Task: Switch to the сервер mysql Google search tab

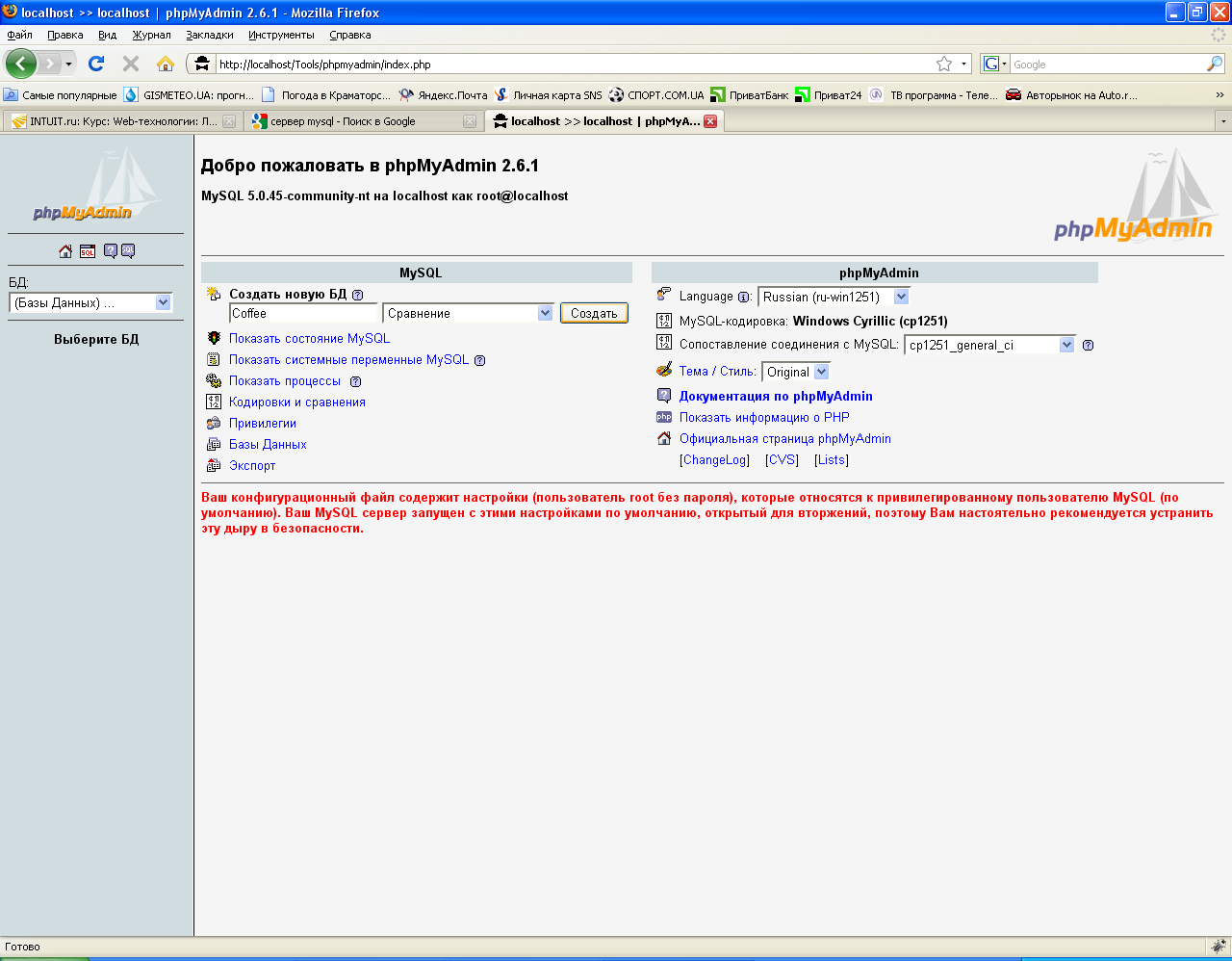Action: 364,121
